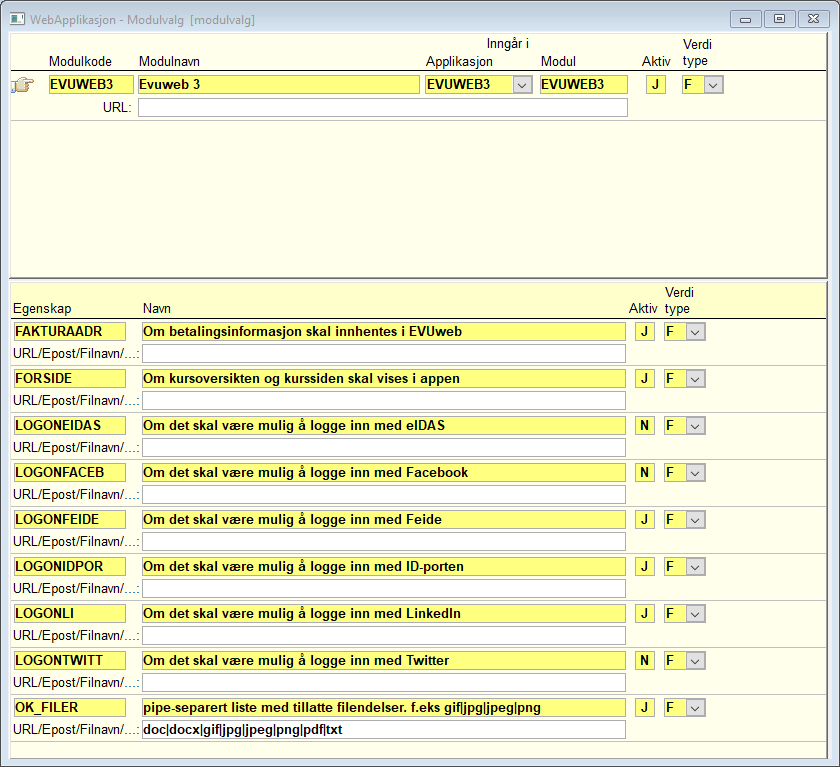Click the name field mentioning Twitter
The width and height of the screenshot is (840, 767).
(x=384, y=660)
